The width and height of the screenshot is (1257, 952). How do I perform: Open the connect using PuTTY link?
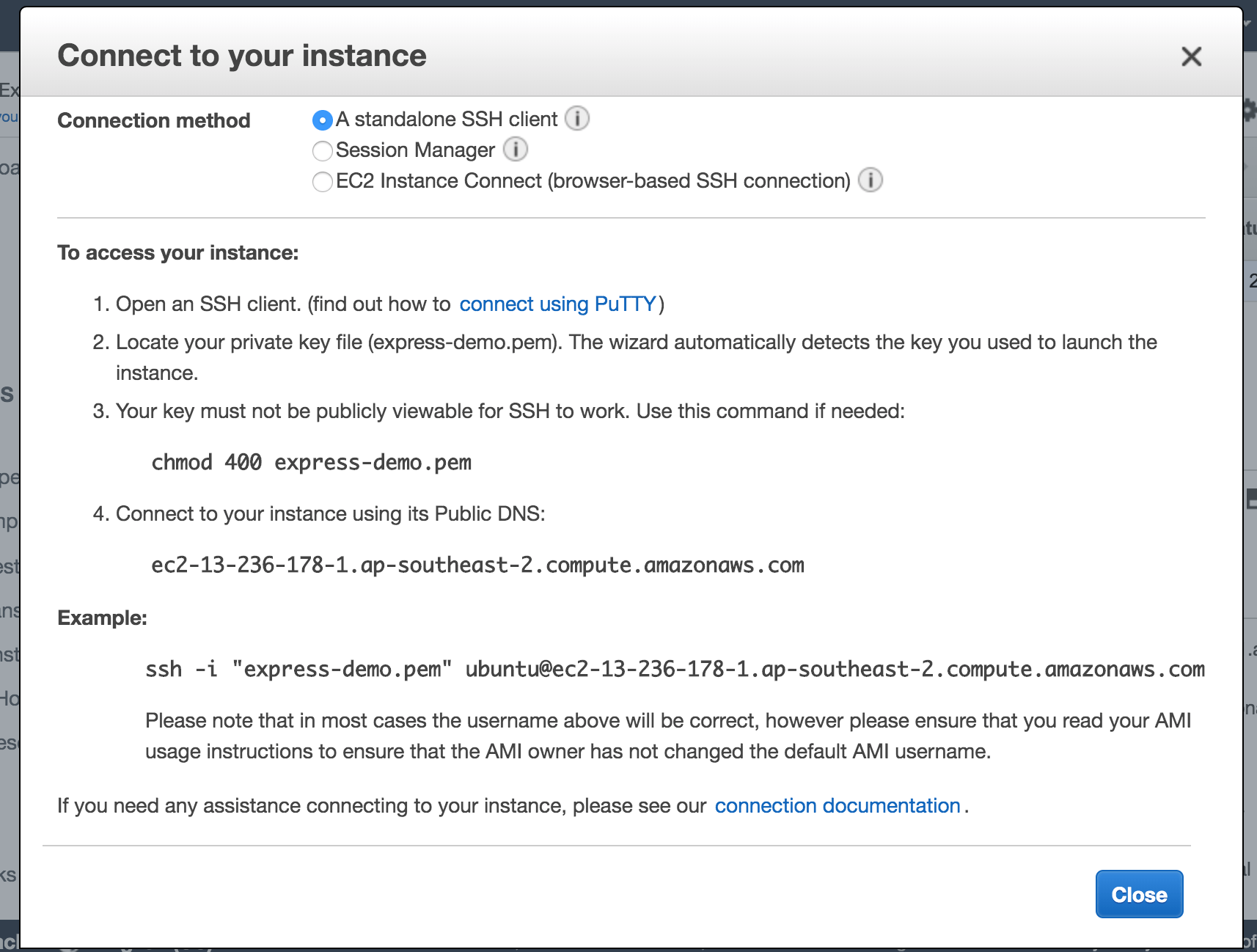[x=557, y=304]
